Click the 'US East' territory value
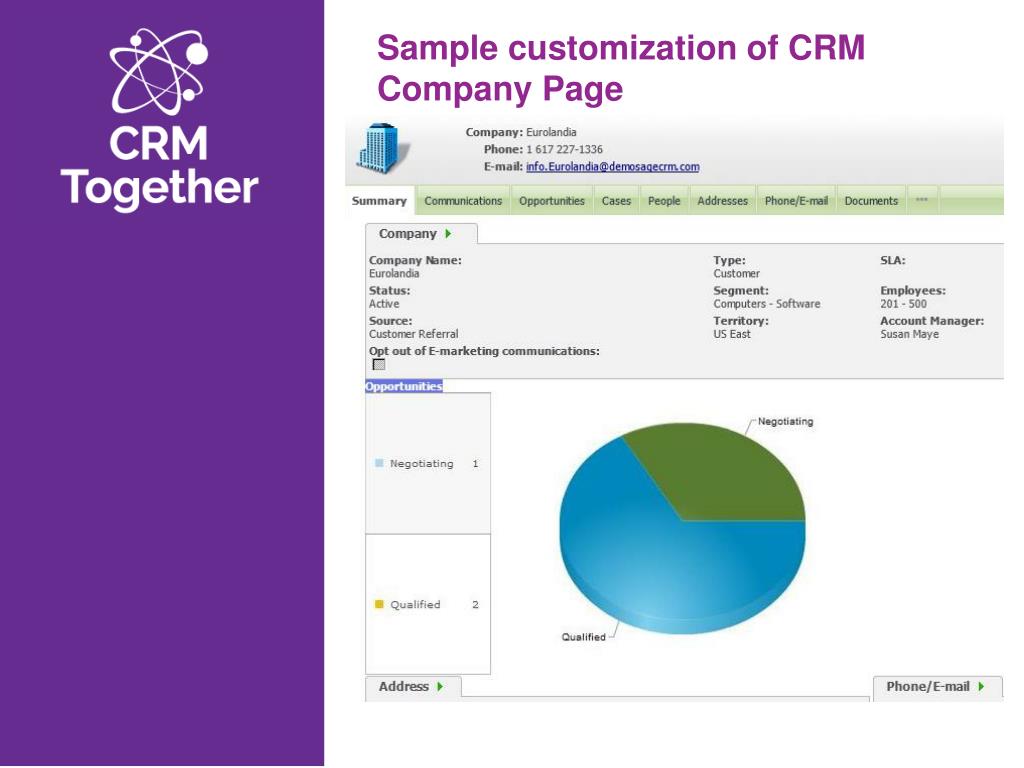Screen dimensions: 1024x768 [x=731, y=334]
